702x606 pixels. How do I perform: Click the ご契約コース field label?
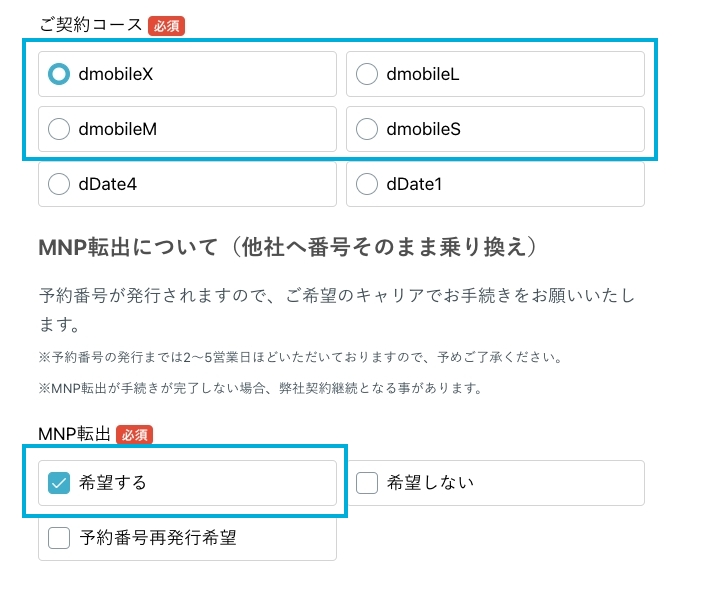click(90, 25)
